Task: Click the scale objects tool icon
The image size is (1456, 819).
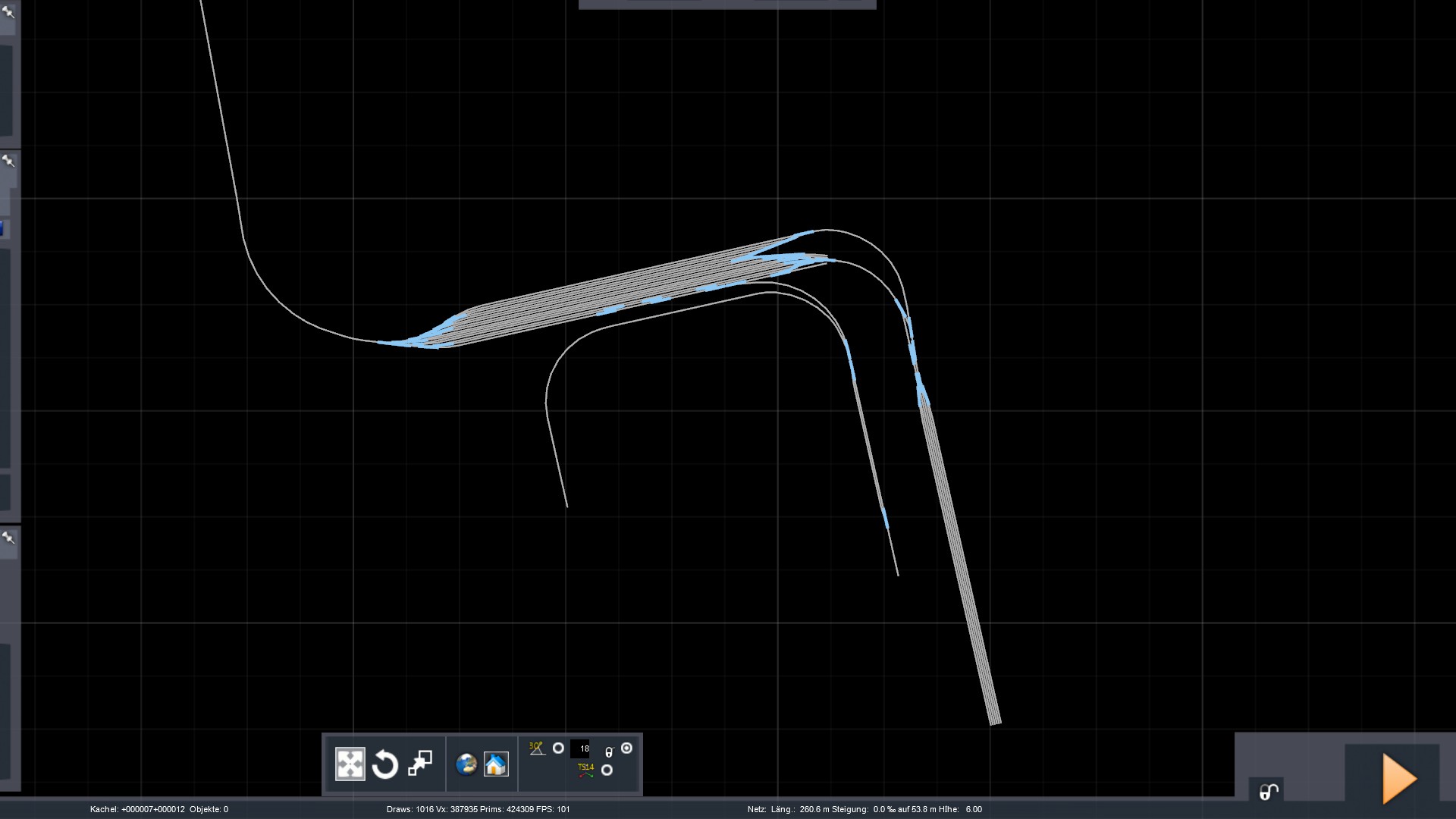Action: click(x=420, y=764)
